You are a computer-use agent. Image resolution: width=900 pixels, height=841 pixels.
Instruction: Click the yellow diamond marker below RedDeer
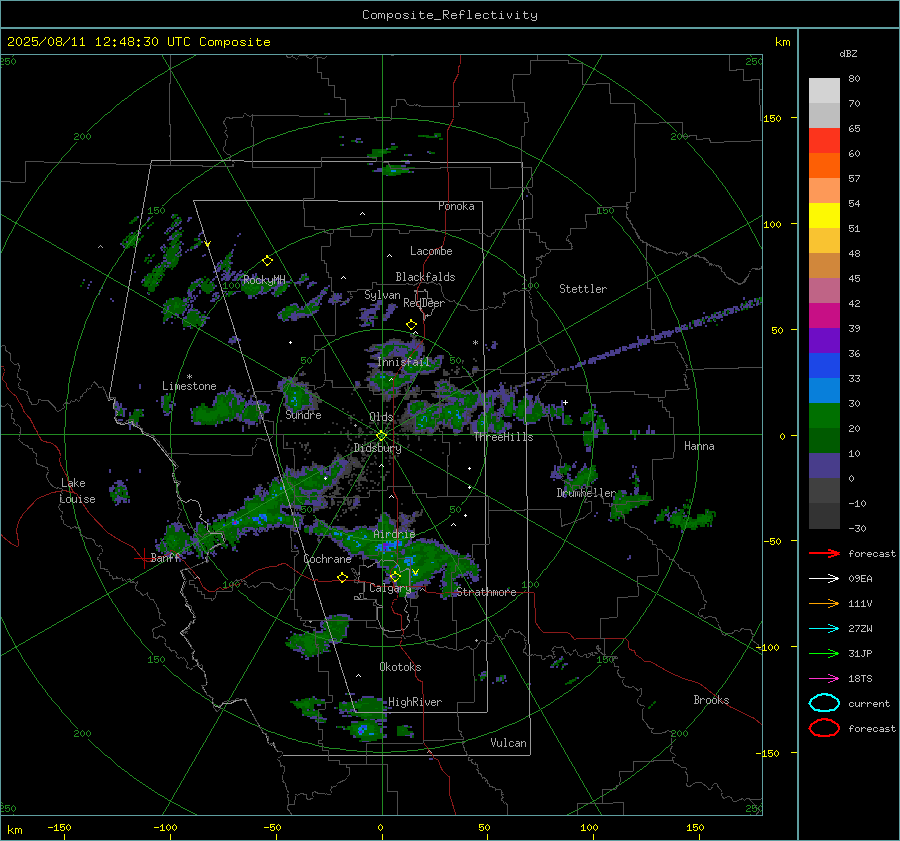[411, 325]
